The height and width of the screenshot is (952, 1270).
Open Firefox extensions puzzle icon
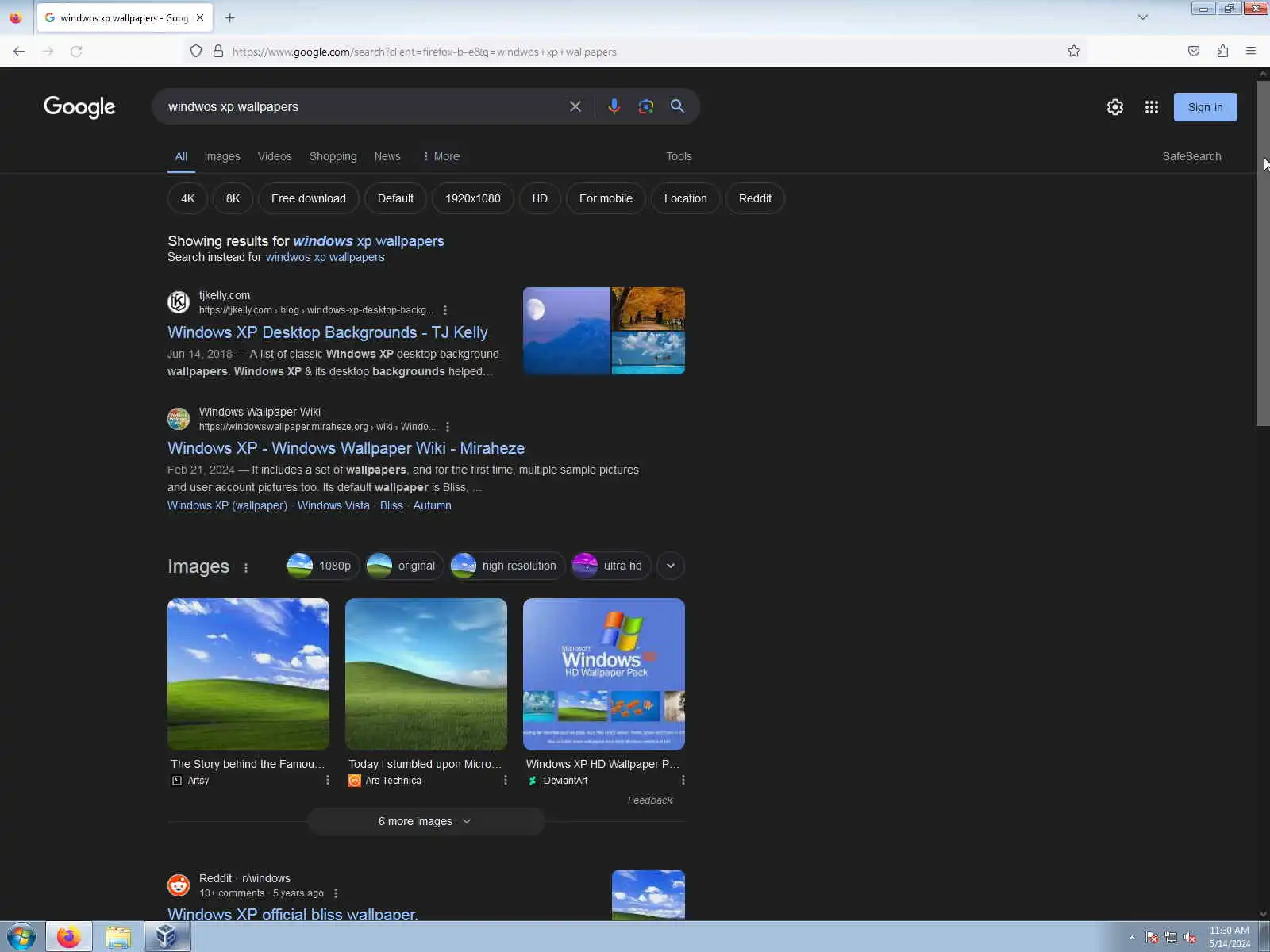1222,52
